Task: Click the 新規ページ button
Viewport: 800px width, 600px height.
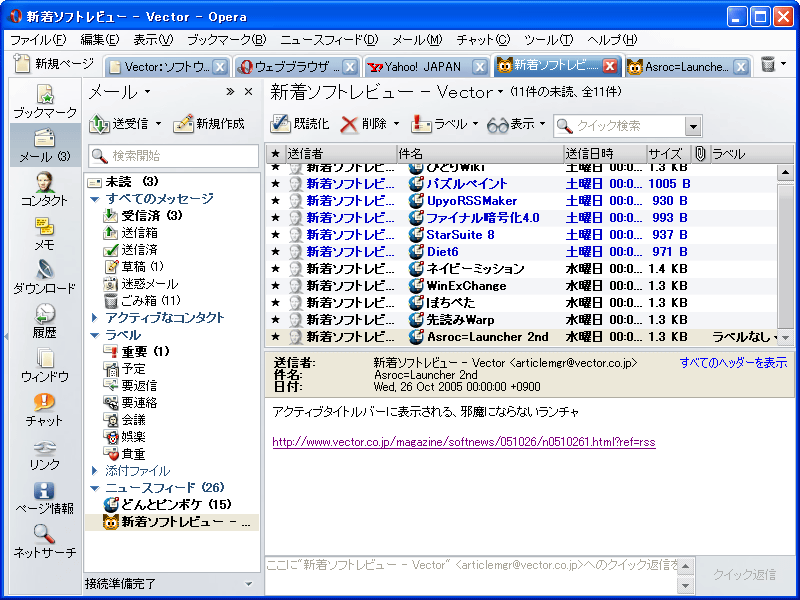Action: pyautogui.click(x=54, y=64)
